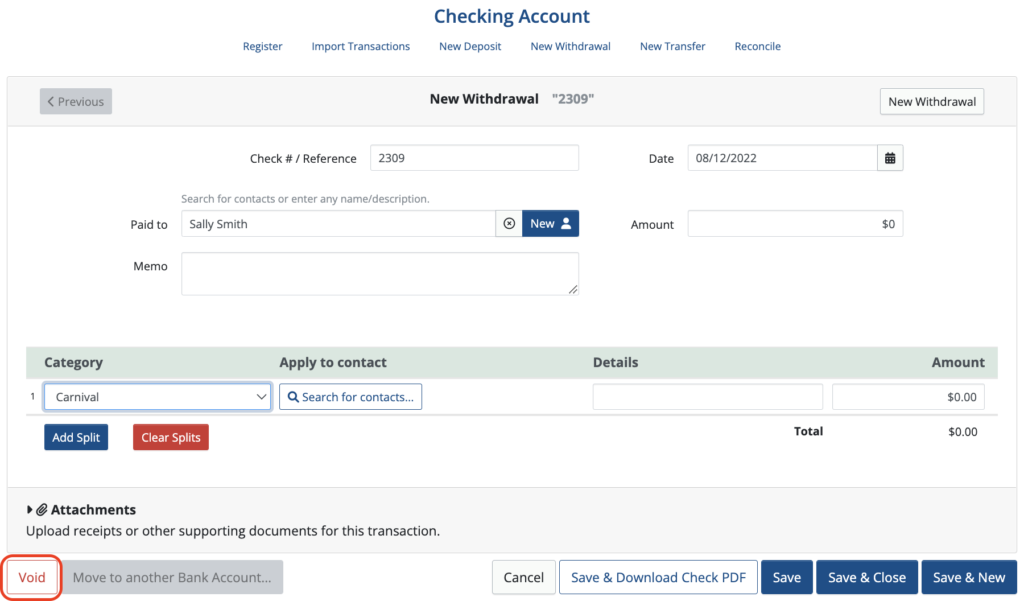Clear all splits
Screen dimensions: 1024x601
point(170,436)
